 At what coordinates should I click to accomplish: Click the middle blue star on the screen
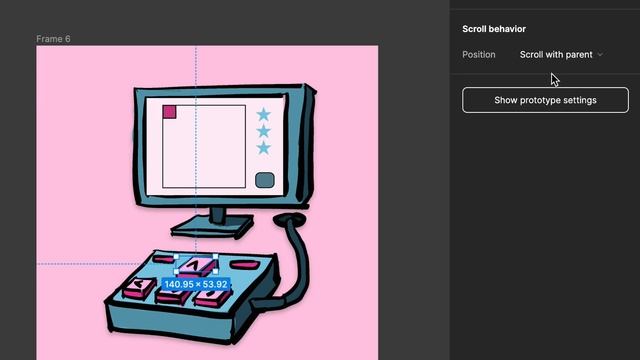[x=264, y=131]
